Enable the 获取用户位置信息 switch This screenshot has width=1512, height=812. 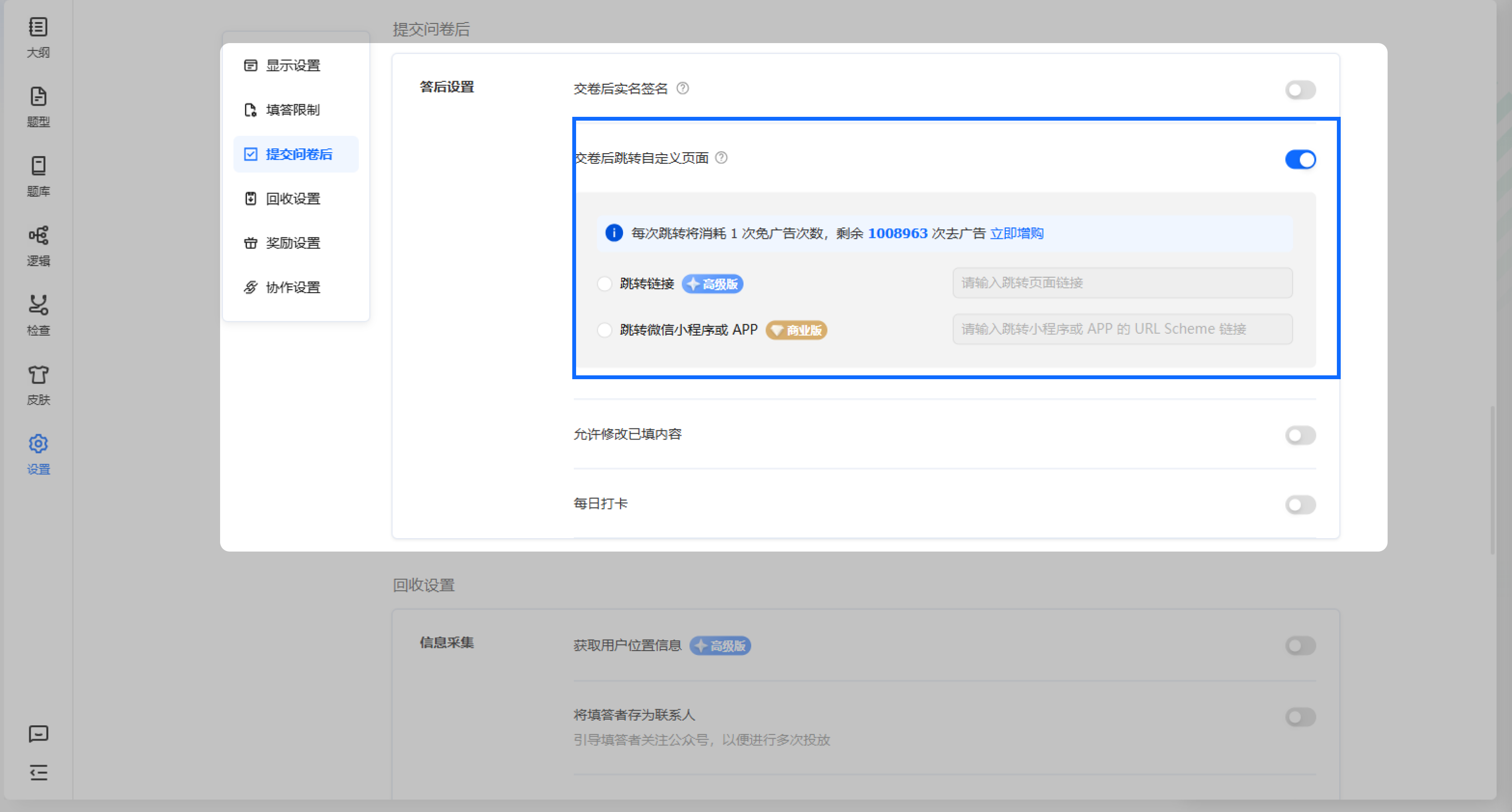click(1300, 646)
